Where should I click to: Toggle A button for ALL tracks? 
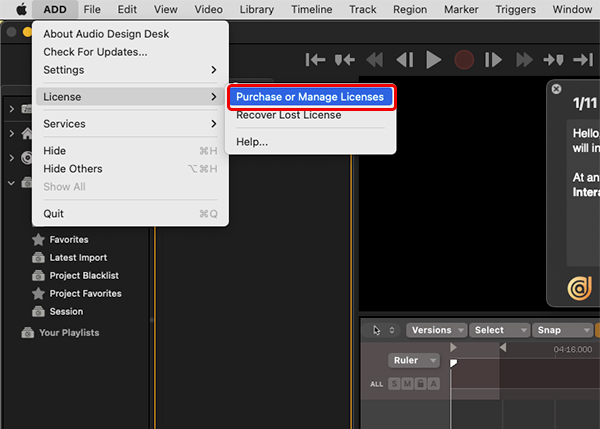tap(434, 383)
